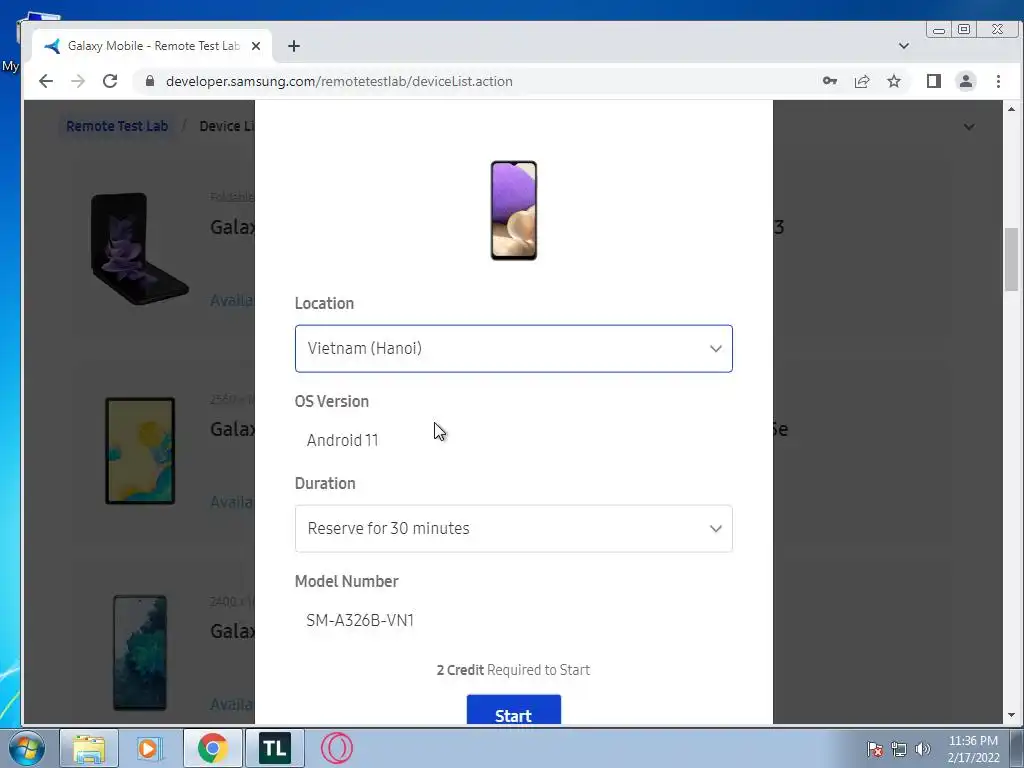
Task: Click the scrollbar down arrow
Action: (1011, 715)
